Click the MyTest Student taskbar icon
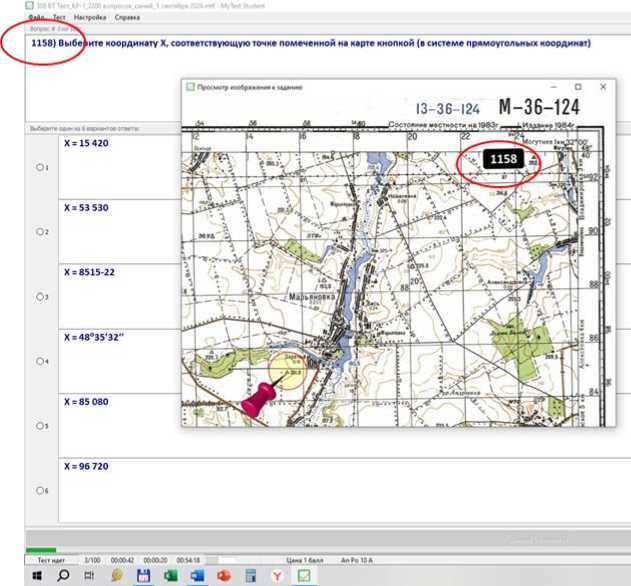Image resolution: width=631 pixels, height=586 pixels. (304, 576)
